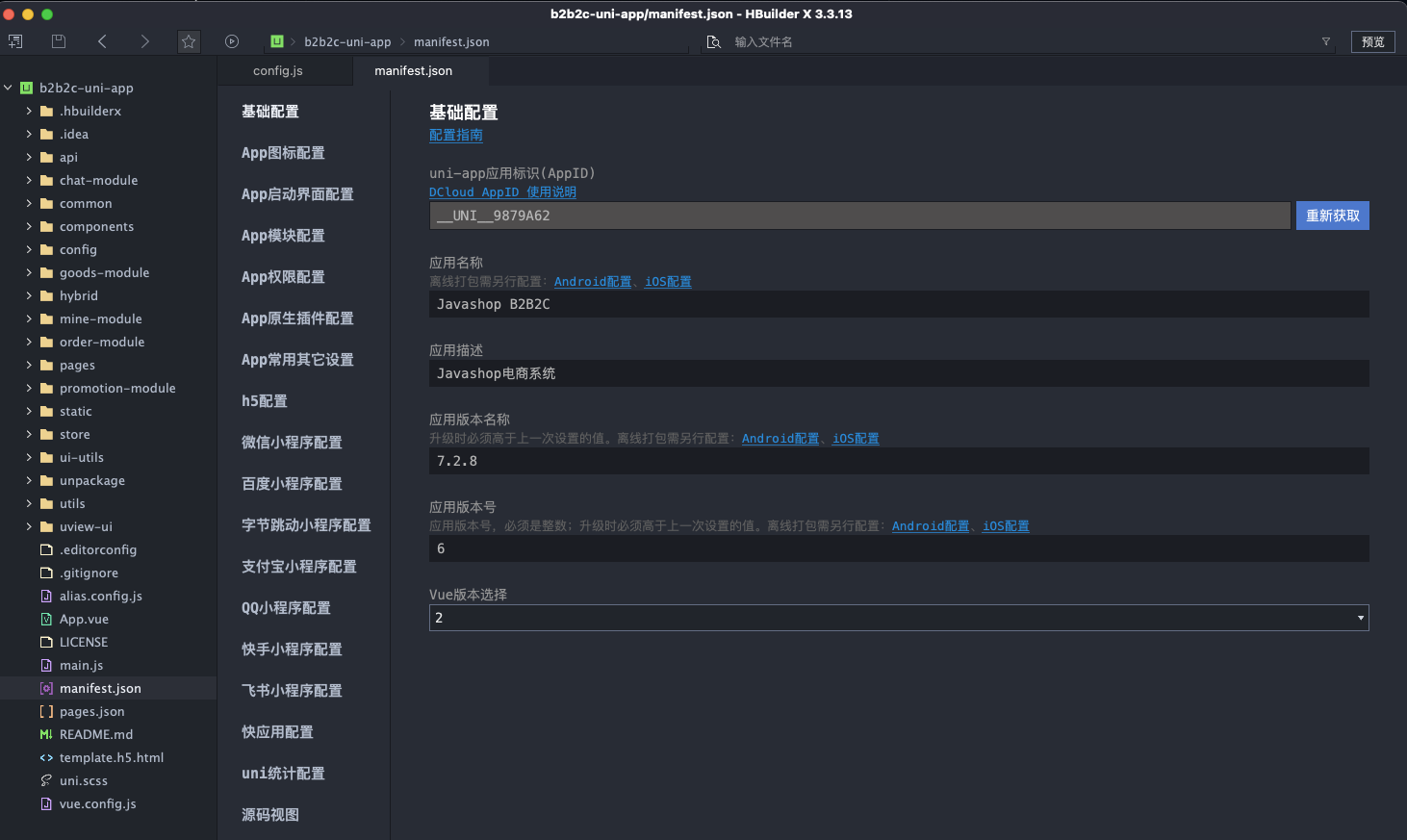1407x840 pixels.
Task: Open iOS配置 link under 应用版本号
Action: click(x=1006, y=525)
